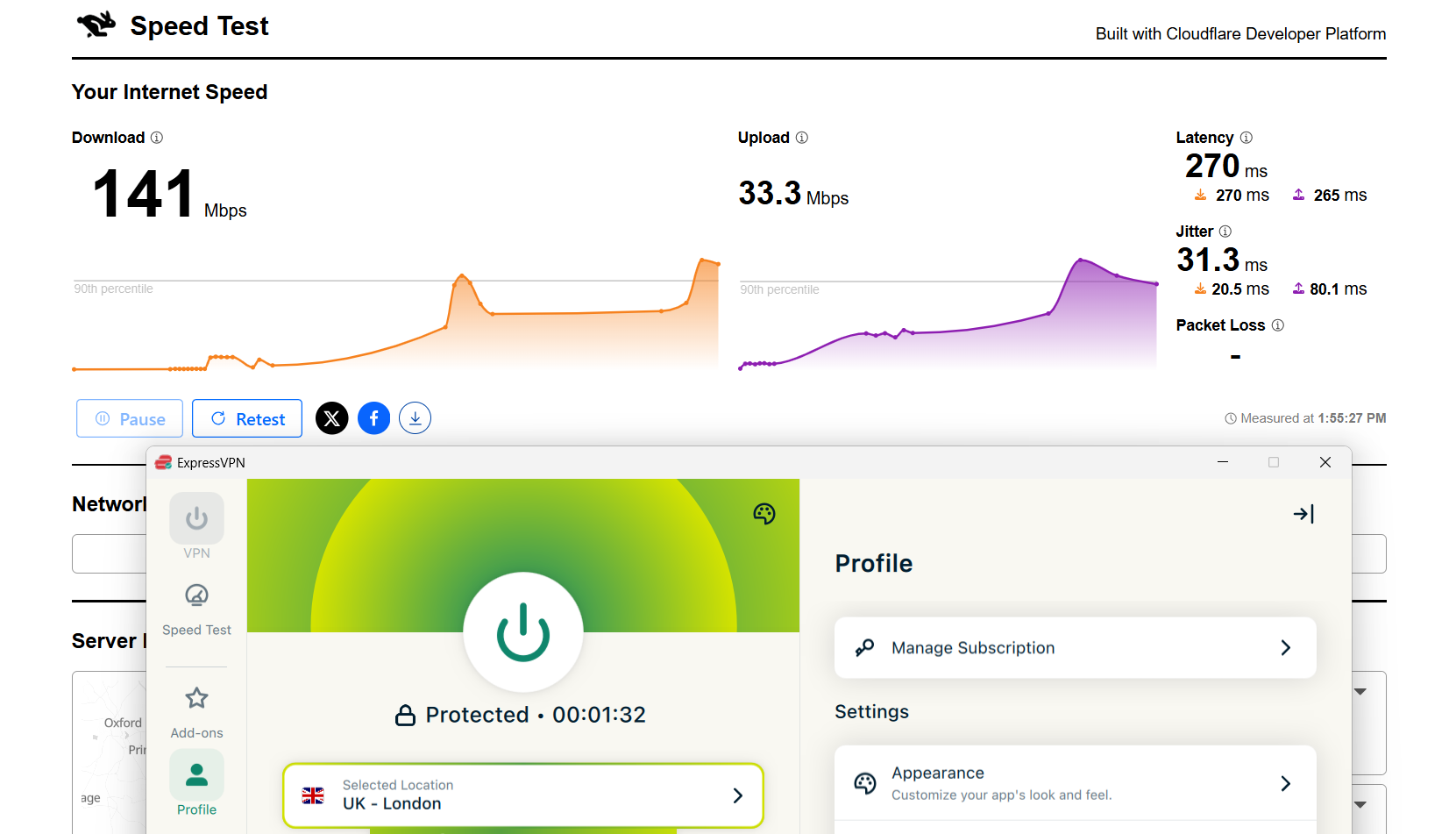Screen dimensions: 1456x834
Task: Collapse the Profile side panel arrow
Action: 1303,514
